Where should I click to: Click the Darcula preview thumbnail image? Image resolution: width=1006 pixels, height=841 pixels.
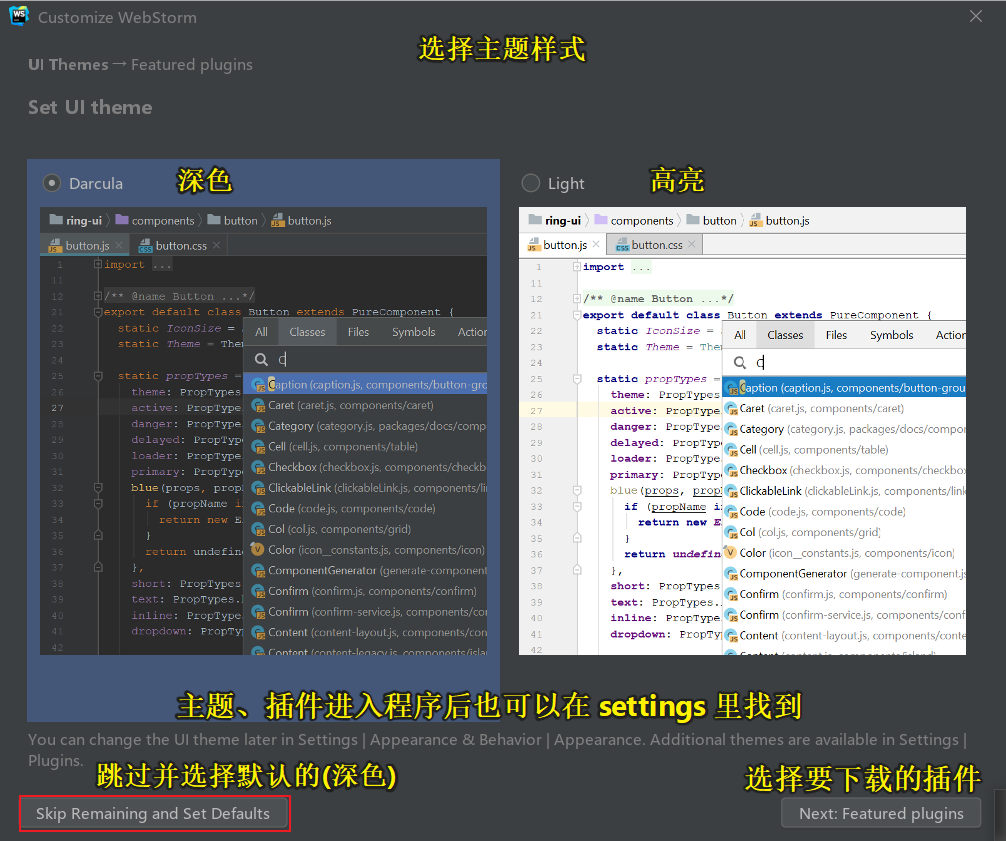[x=263, y=430]
